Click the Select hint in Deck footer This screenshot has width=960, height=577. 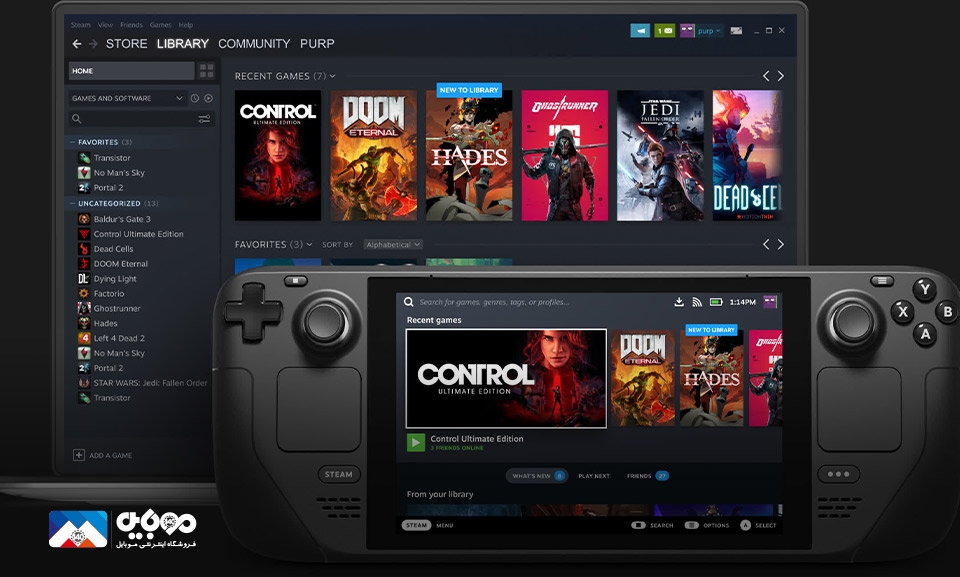click(x=758, y=525)
